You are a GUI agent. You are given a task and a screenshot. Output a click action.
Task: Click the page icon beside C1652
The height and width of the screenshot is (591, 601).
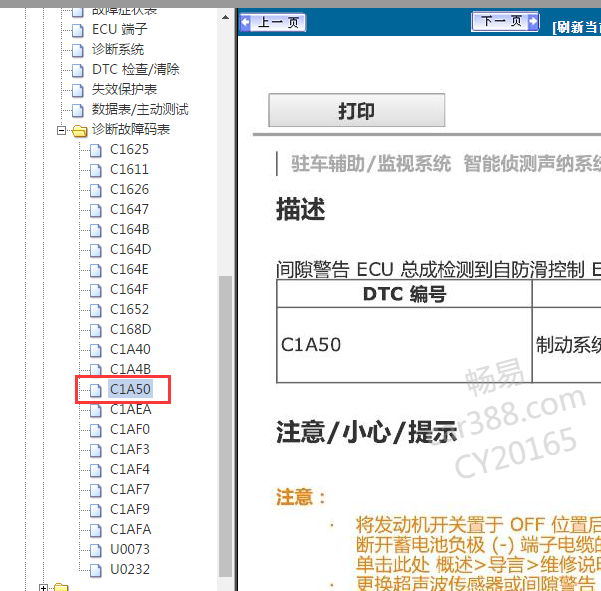pos(96,310)
